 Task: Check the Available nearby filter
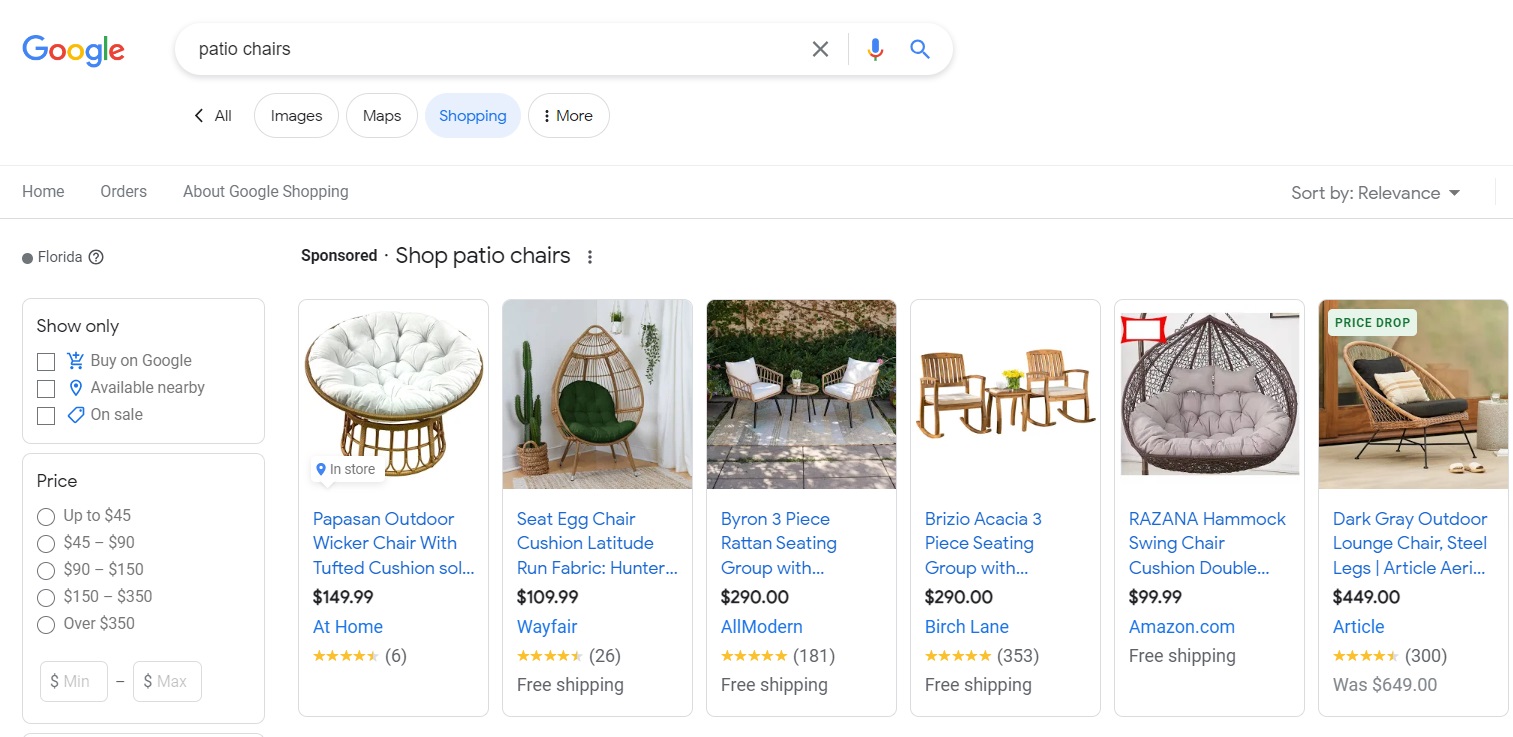coord(46,388)
